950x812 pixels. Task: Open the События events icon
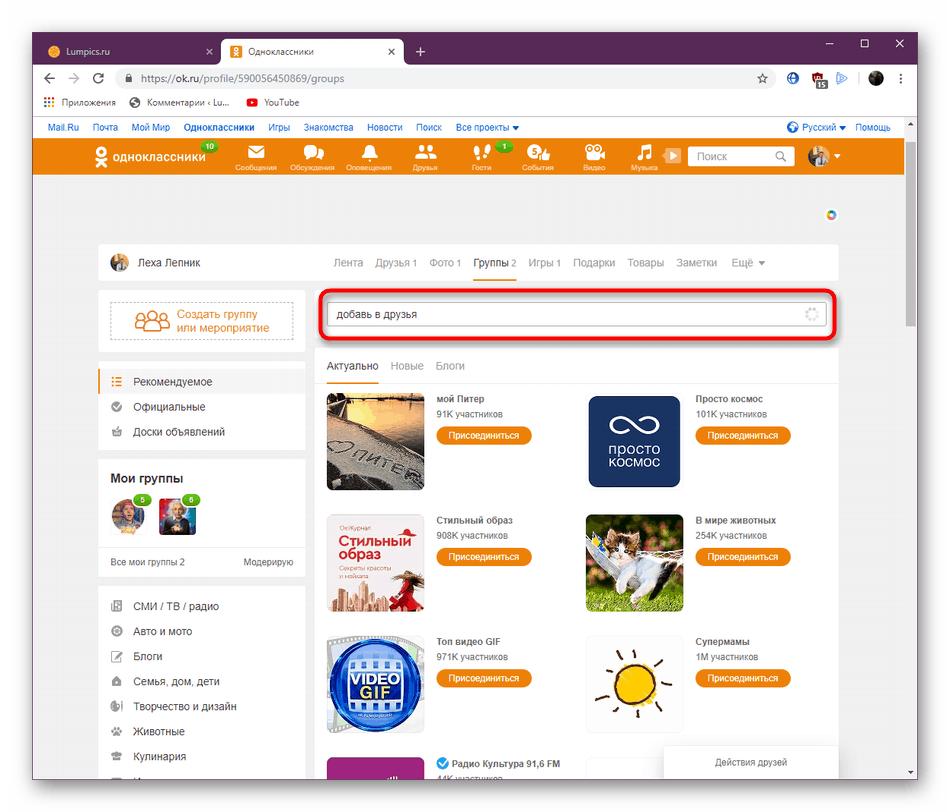(x=537, y=157)
